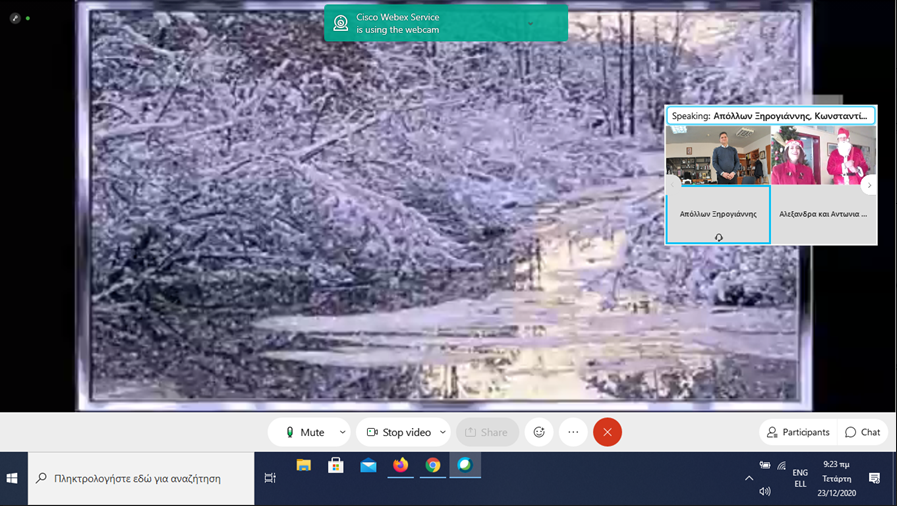This screenshot has width=897, height=506.
Task: Stop video in the meeting
Action: (399, 432)
